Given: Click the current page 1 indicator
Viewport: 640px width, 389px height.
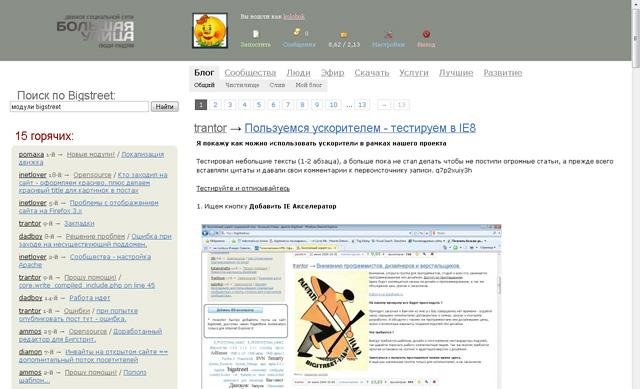Looking at the screenshot, I should click(x=201, y=105).
